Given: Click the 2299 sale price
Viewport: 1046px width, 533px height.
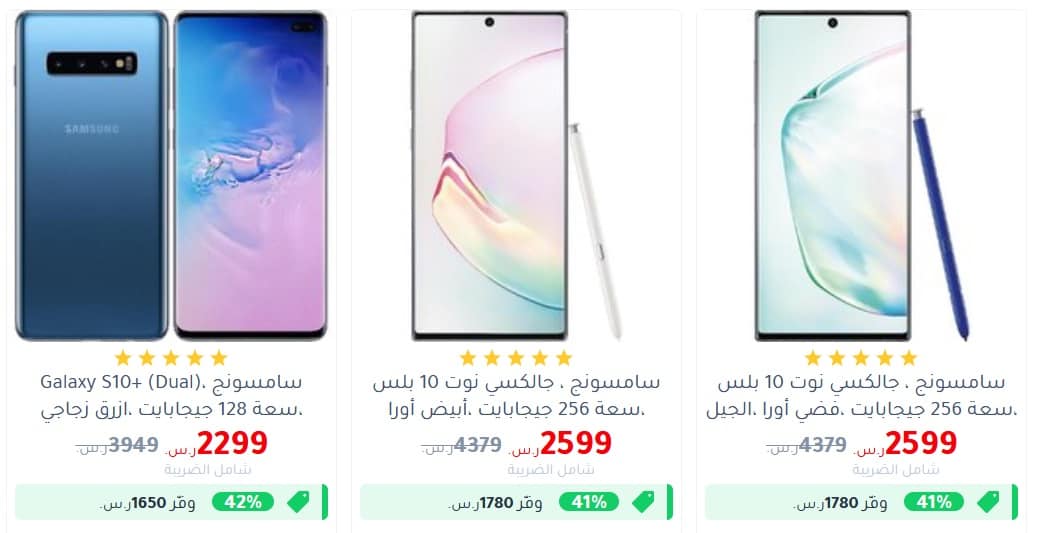Looking at the screenshot, I should tap(231, 443).
